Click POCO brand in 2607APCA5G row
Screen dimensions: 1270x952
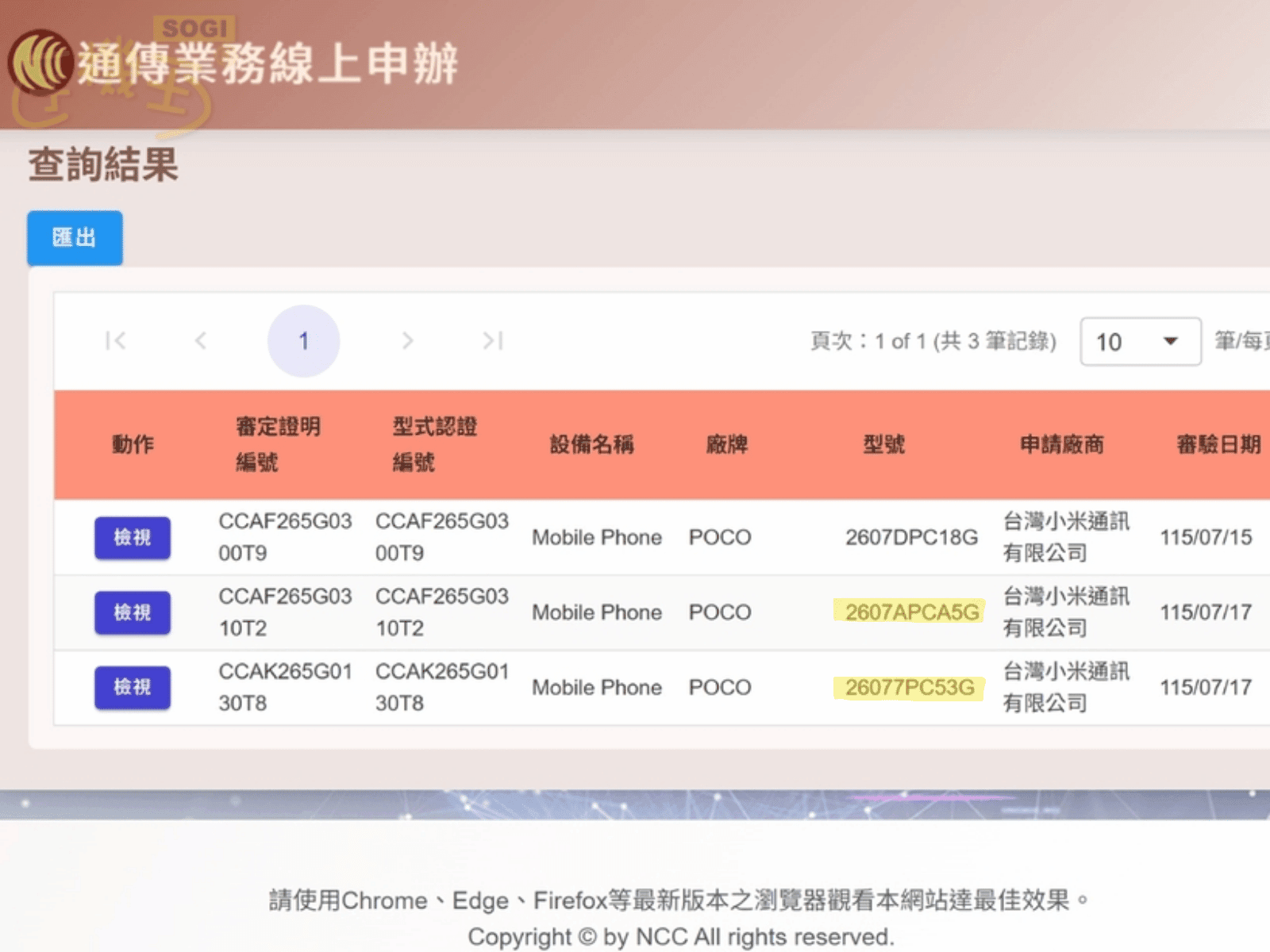720,612
